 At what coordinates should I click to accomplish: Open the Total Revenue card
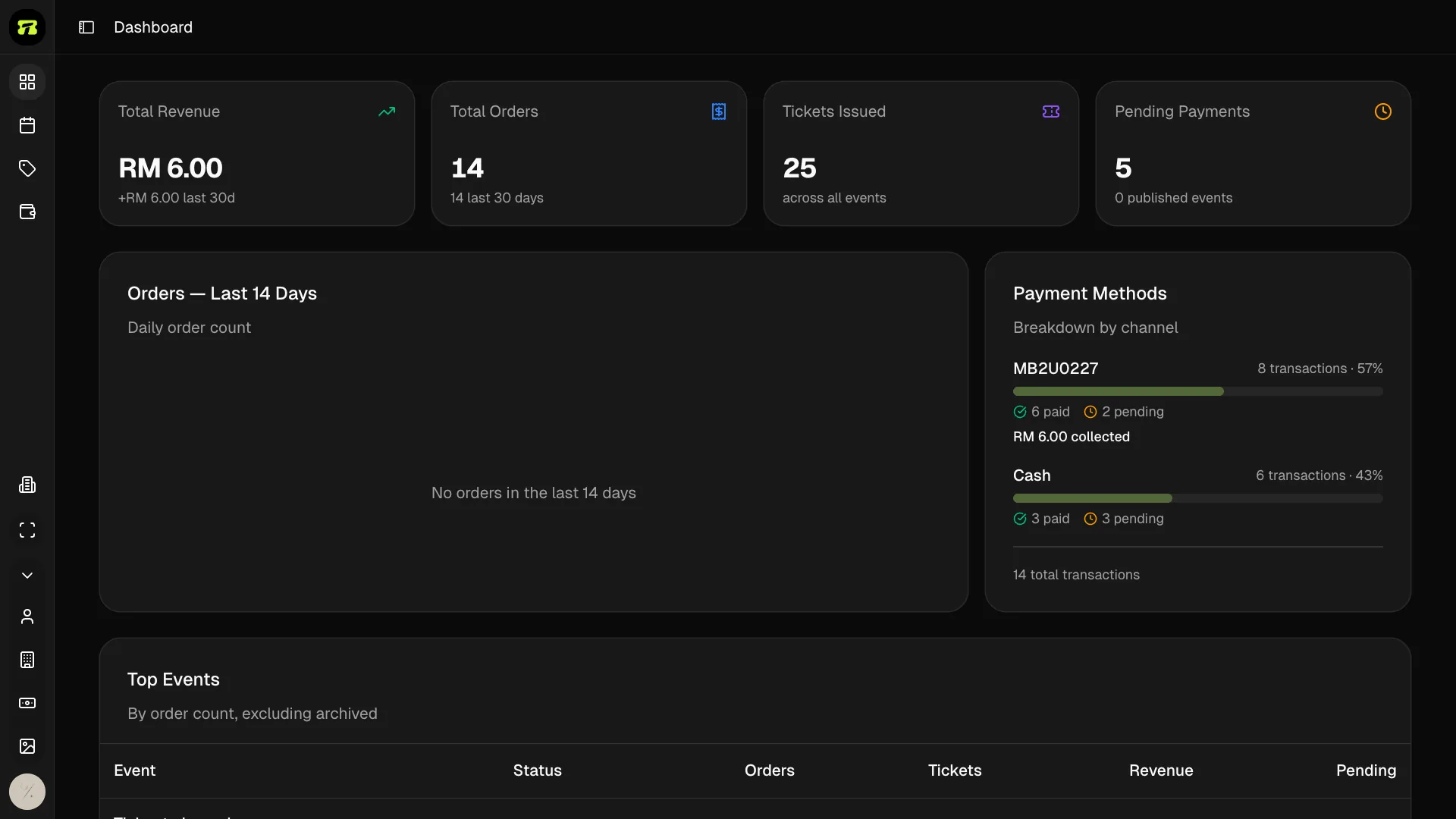click(x=257, y=153)
